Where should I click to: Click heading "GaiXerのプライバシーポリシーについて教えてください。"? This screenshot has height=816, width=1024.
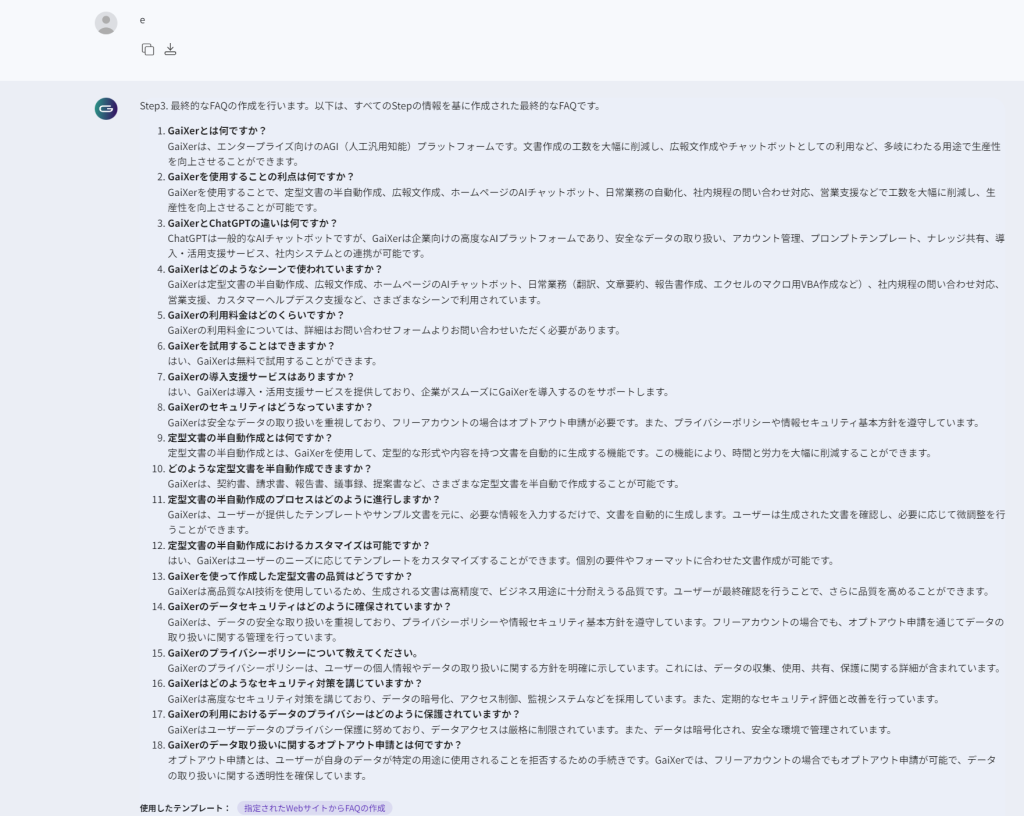click(x=292, y=653)
